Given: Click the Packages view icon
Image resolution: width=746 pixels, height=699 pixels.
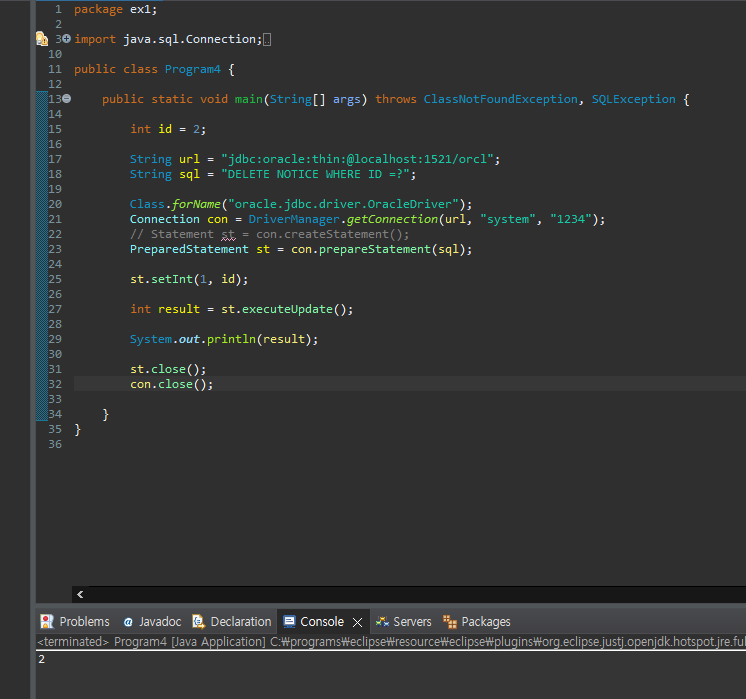Looking at the screenshot, I should tap(450, 621).
